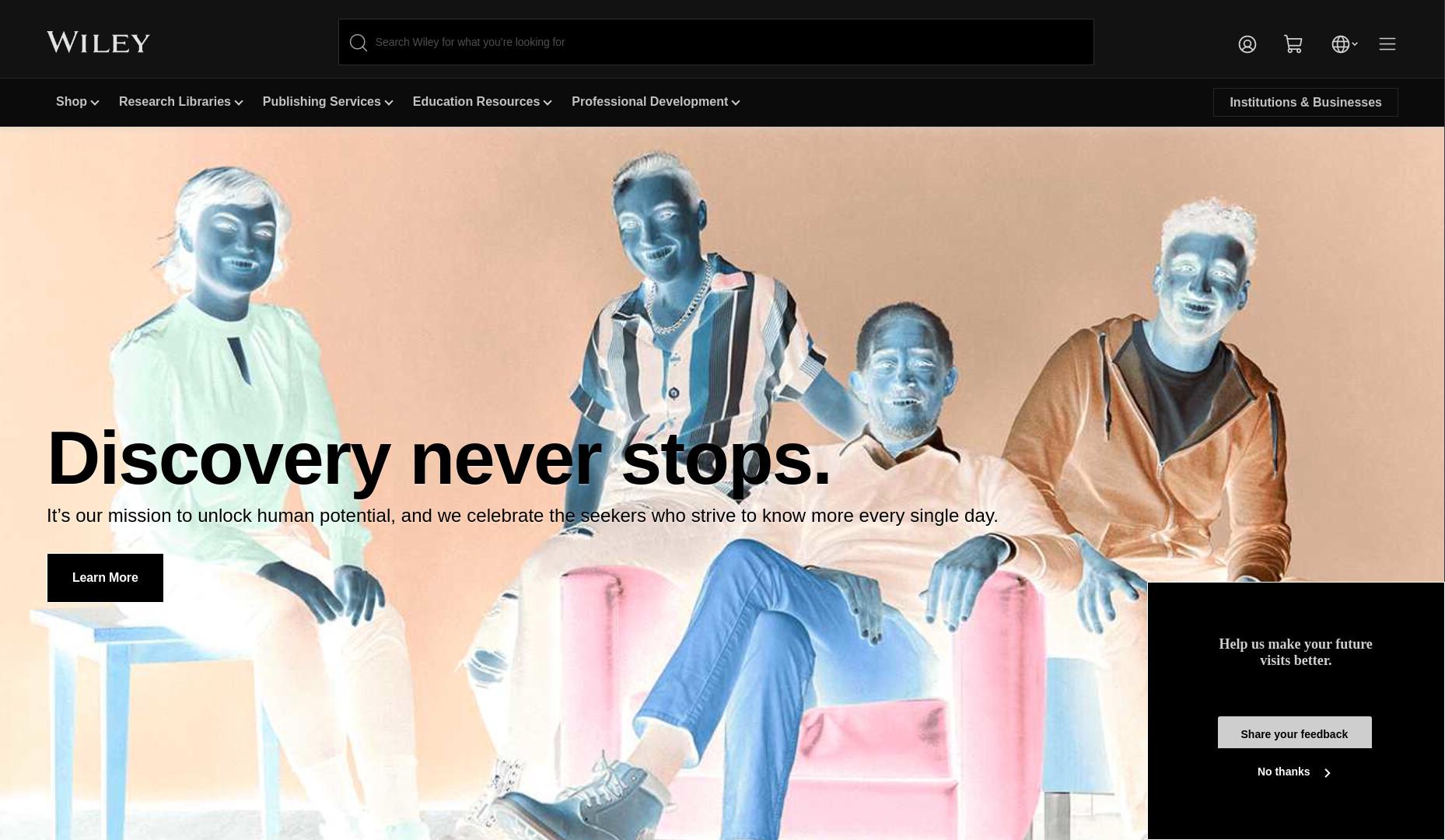Viewport: 1445px width, 840px height.
Task: Expand the Education Resources chevron
Action: pos(548,103)
